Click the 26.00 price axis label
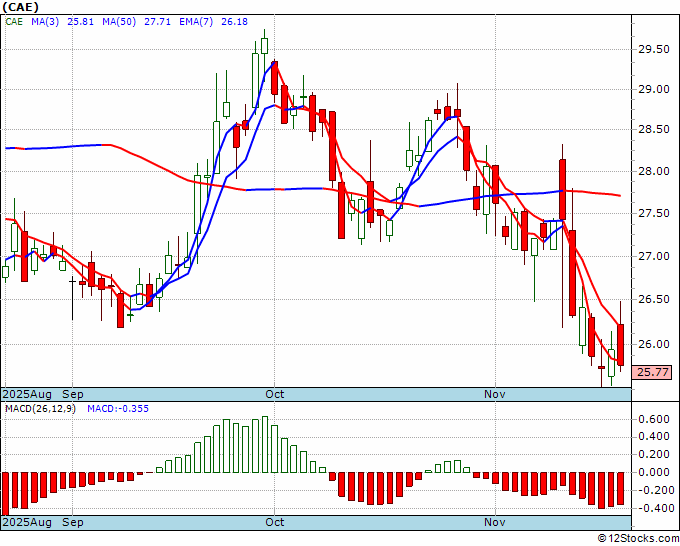Screen dimensions: 680x546 coord(654,344)
